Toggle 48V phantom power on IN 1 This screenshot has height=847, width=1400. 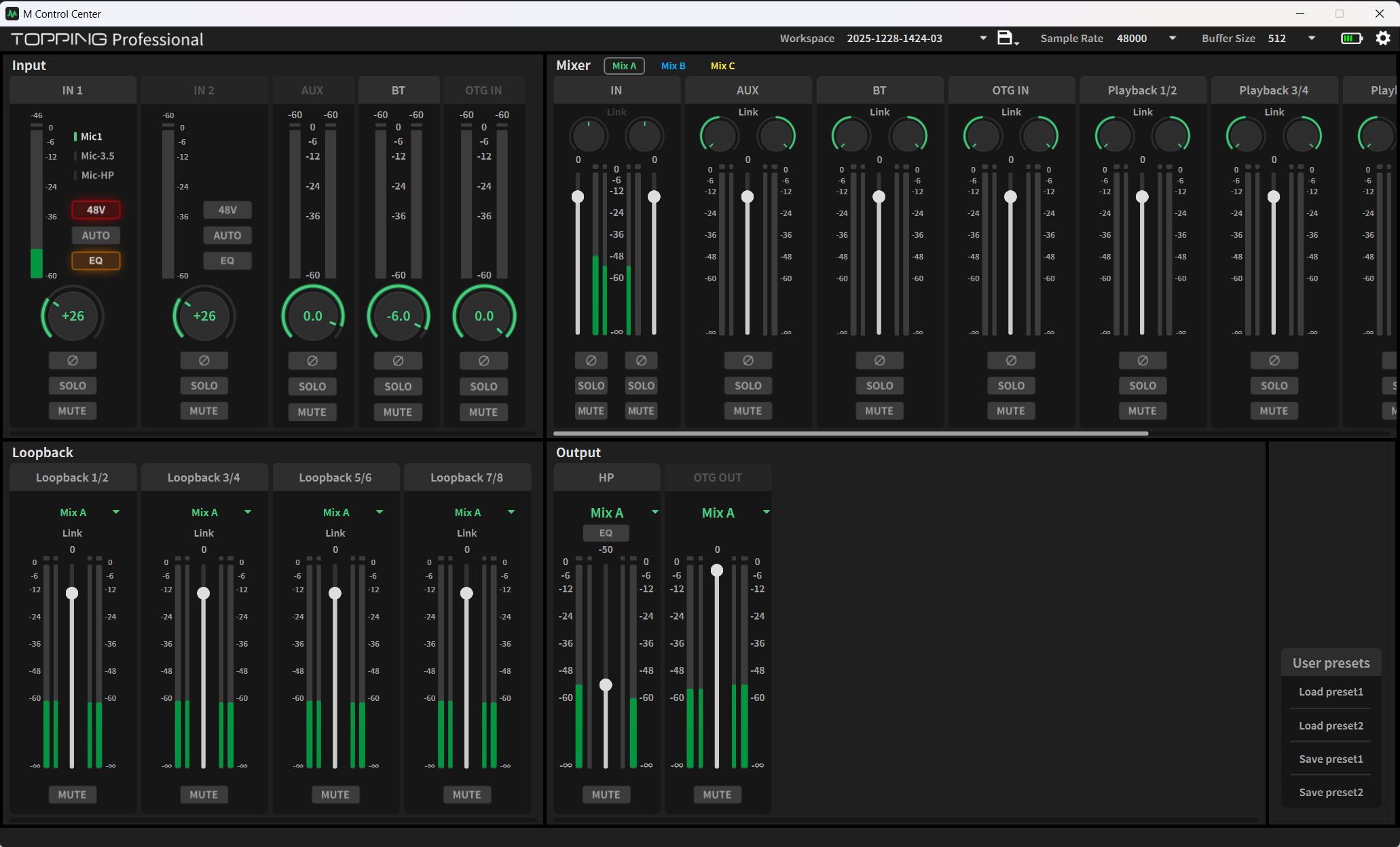click(x=96, y=210)
